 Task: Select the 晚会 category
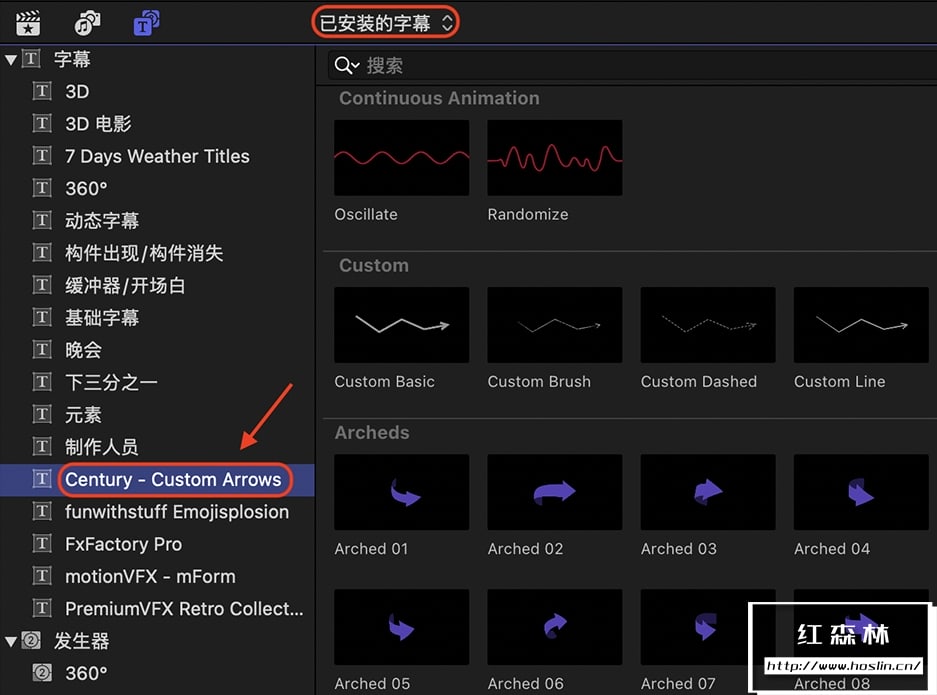[157, 350]
